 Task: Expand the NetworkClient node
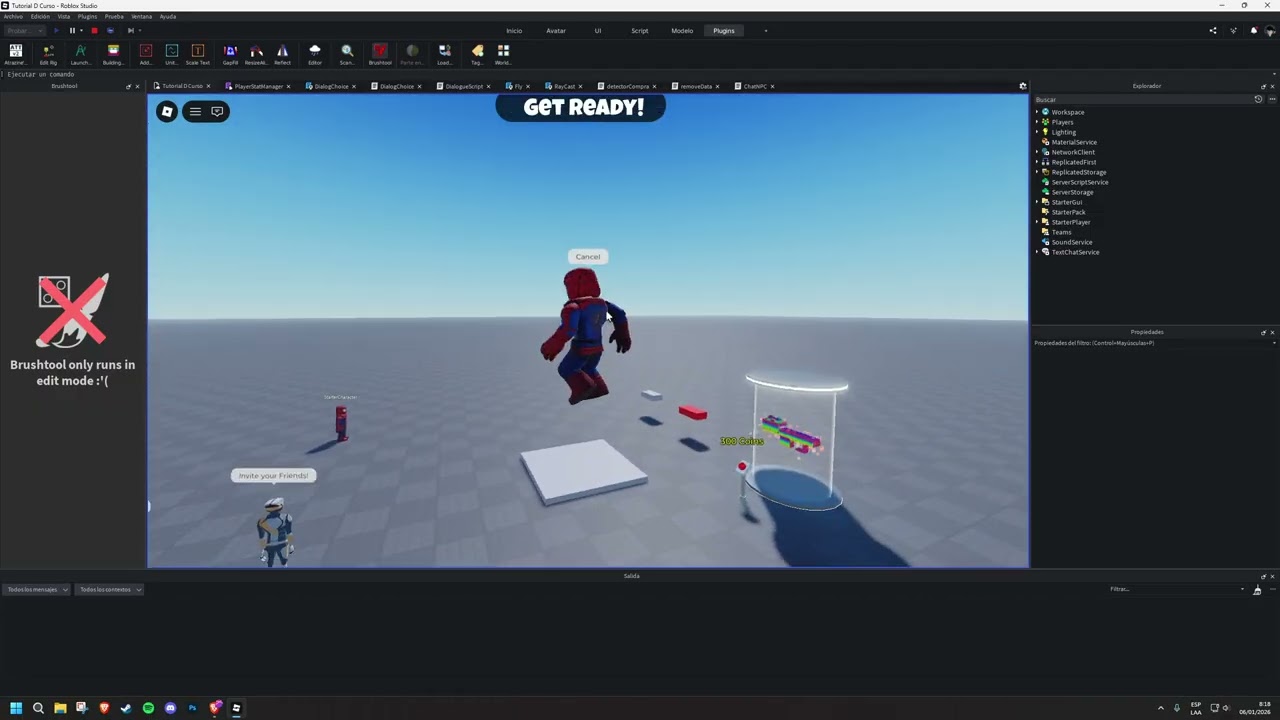click(x=1037, y=152)
